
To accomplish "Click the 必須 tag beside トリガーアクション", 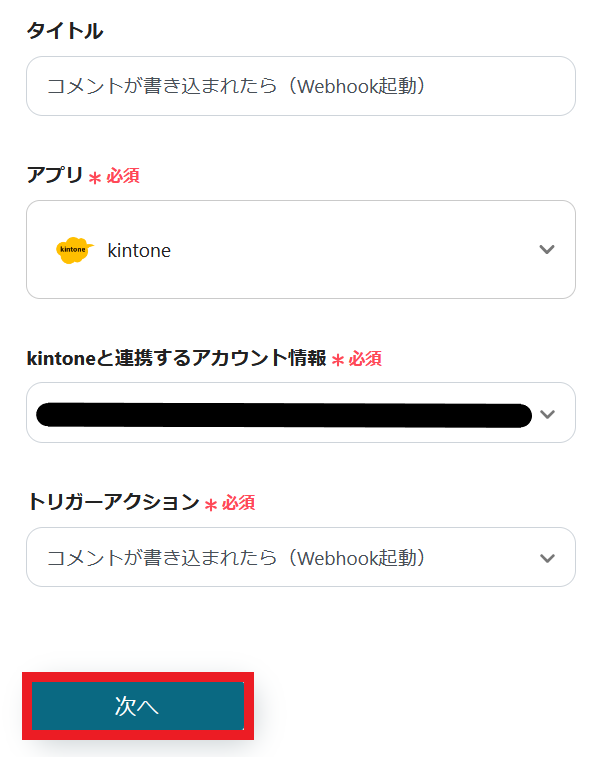I will [x=238, y=502].
